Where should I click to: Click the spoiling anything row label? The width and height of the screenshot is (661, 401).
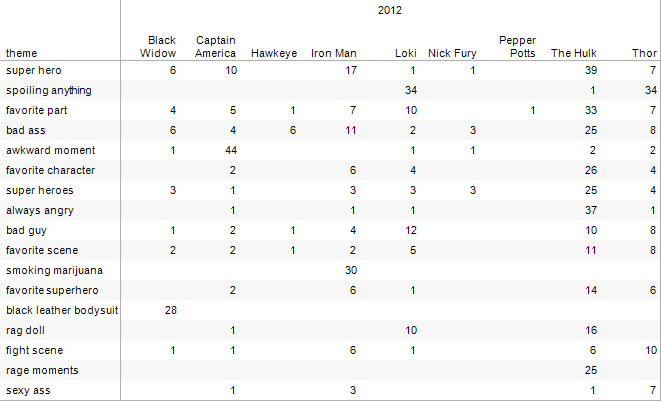tap(48, 90)
